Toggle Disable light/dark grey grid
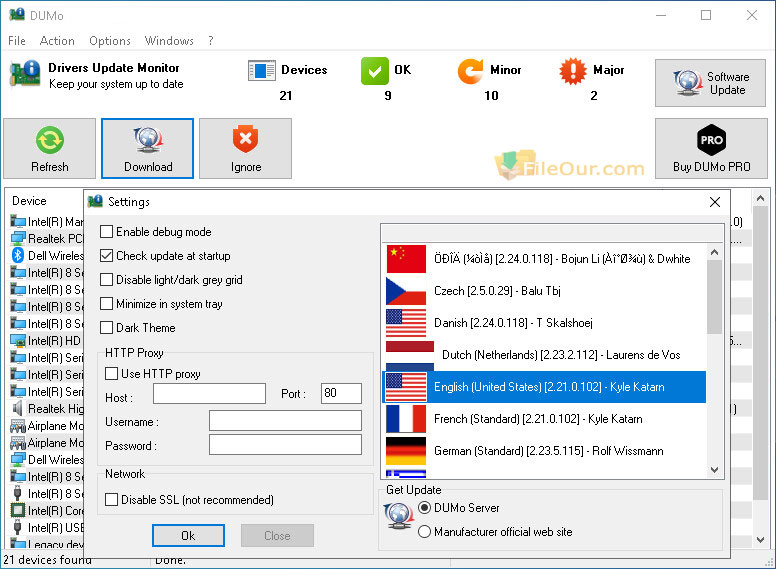Viewport: 776px width, 569px height. click(106, 280)
